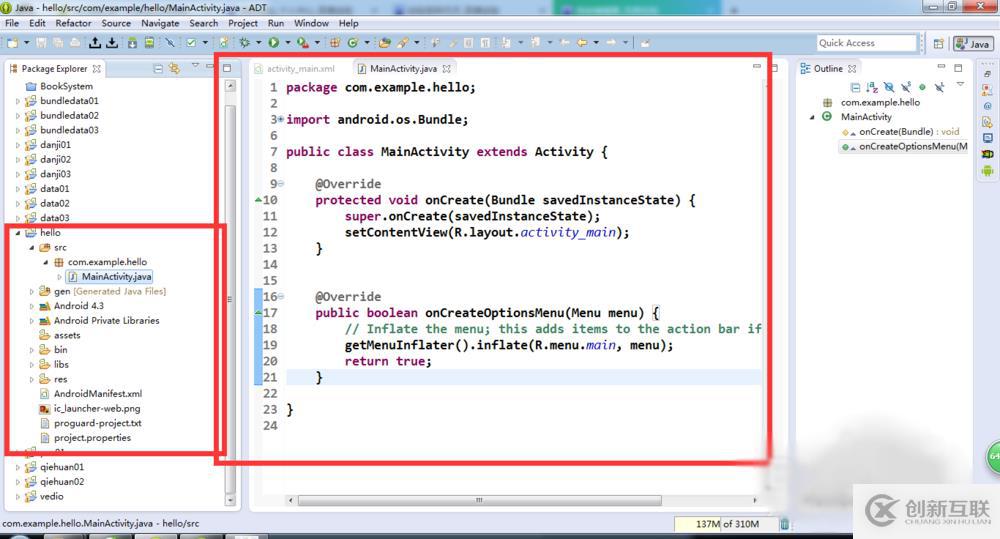Collapse the hello project node

click(x=18, y=233)
